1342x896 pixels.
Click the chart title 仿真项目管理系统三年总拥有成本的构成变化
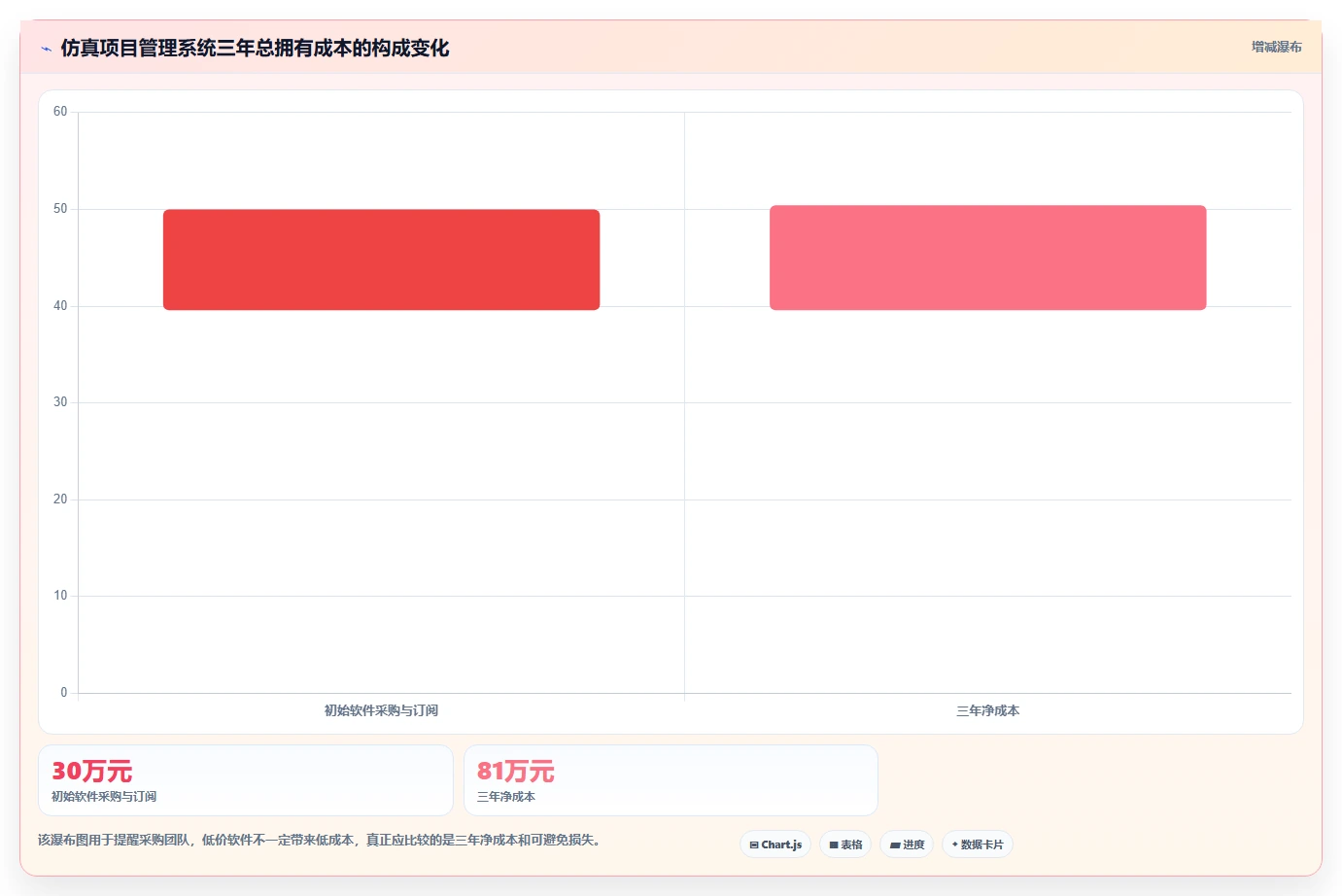point(255,48)
